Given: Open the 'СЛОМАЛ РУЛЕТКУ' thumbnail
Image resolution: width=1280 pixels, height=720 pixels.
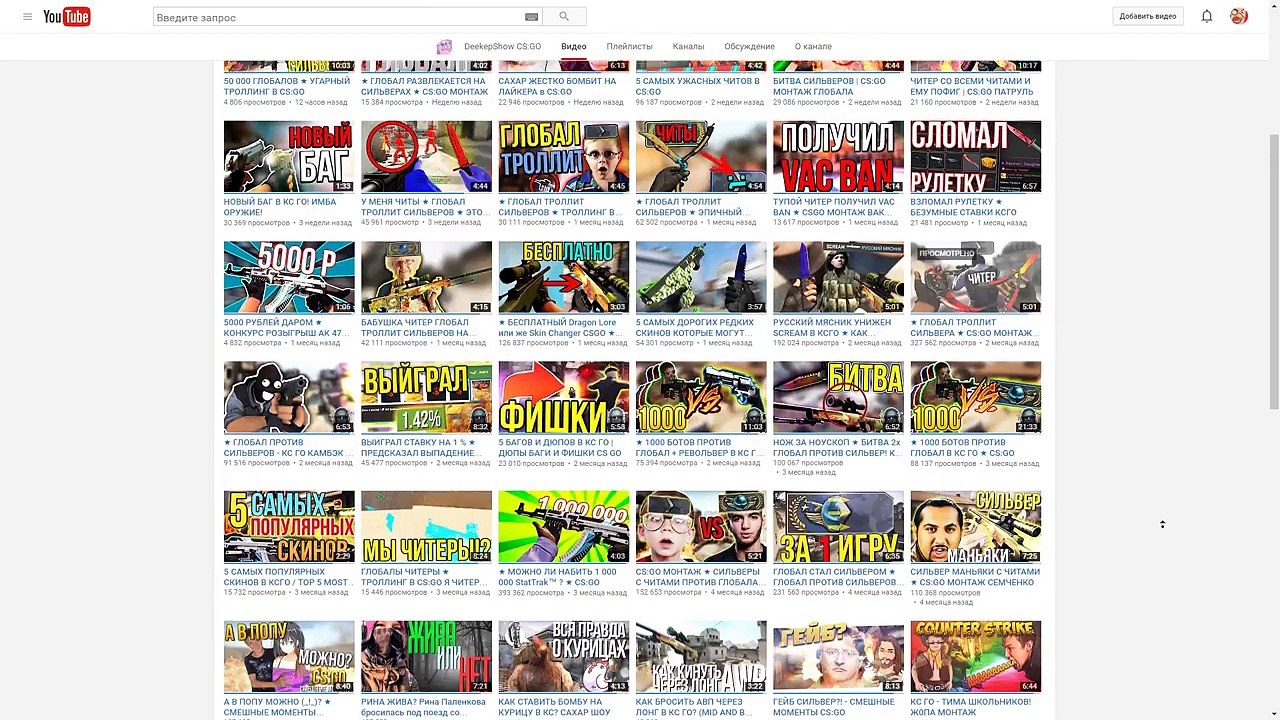Looking at the screenshot, I should click(x=976, y=157).
